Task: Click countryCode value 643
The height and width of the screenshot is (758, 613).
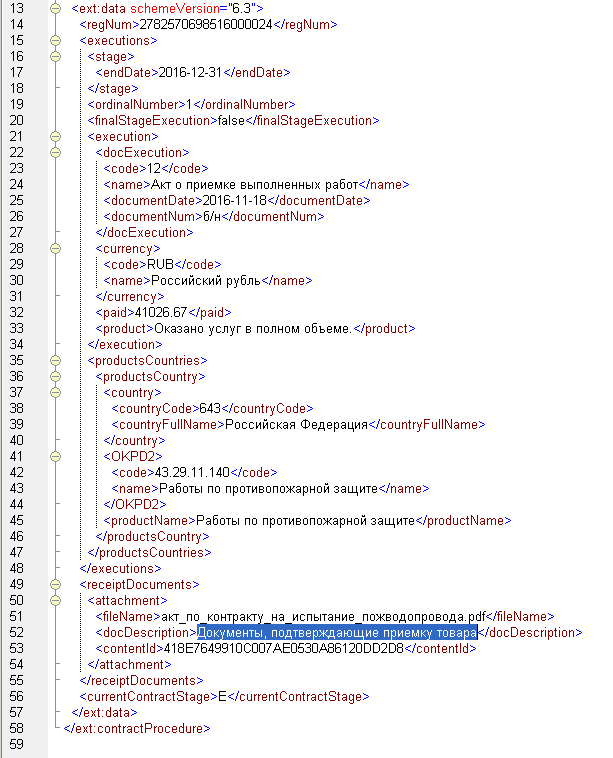Action: tap(210, 408)
